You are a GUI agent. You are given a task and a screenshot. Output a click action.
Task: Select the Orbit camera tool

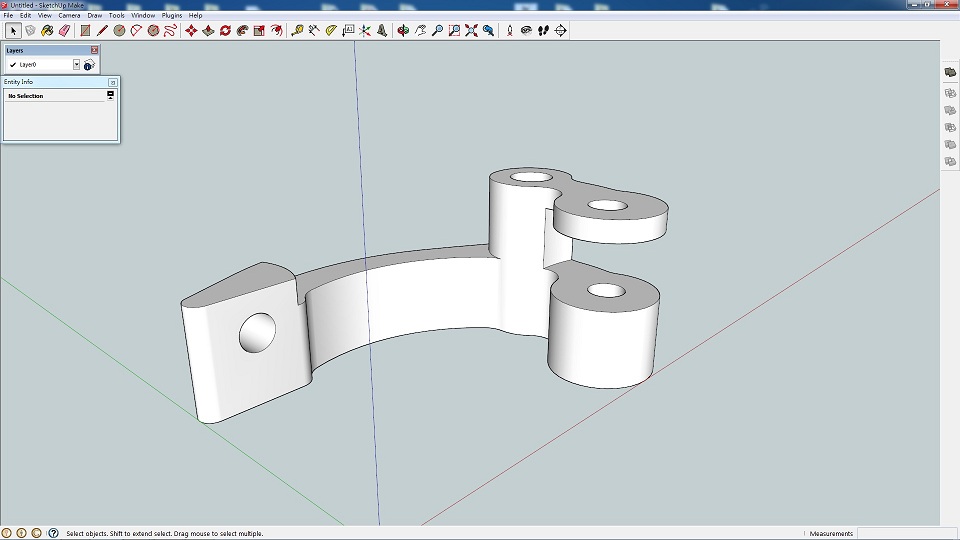click(403, 30)
